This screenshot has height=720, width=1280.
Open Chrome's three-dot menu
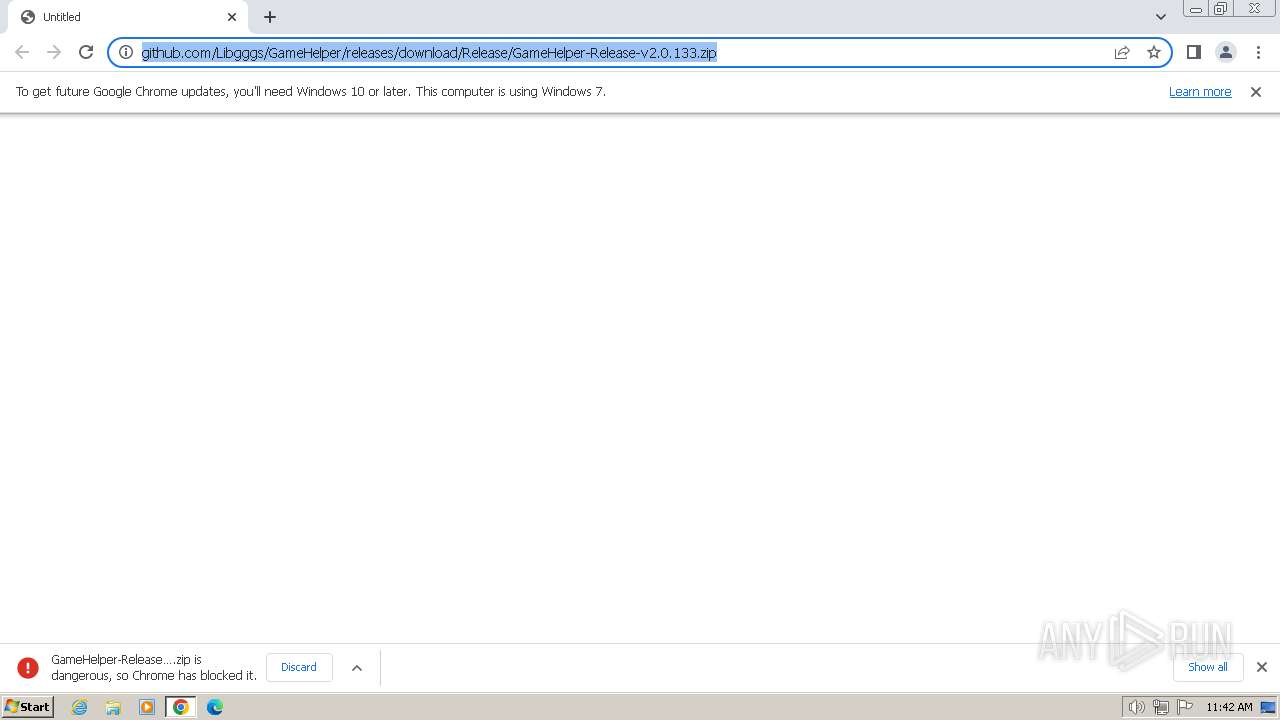coord(1258,52)
